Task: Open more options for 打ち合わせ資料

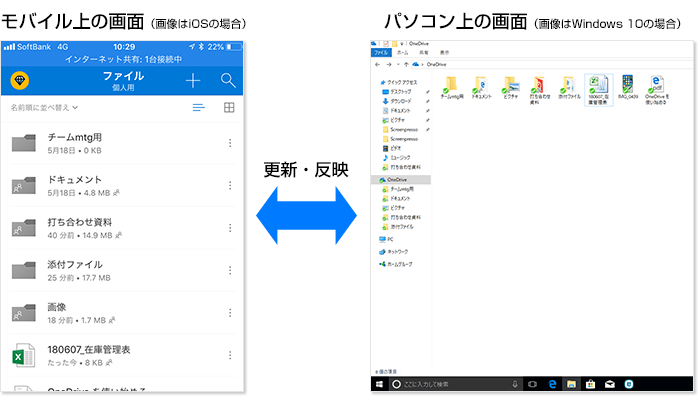Action: (230, 228)
